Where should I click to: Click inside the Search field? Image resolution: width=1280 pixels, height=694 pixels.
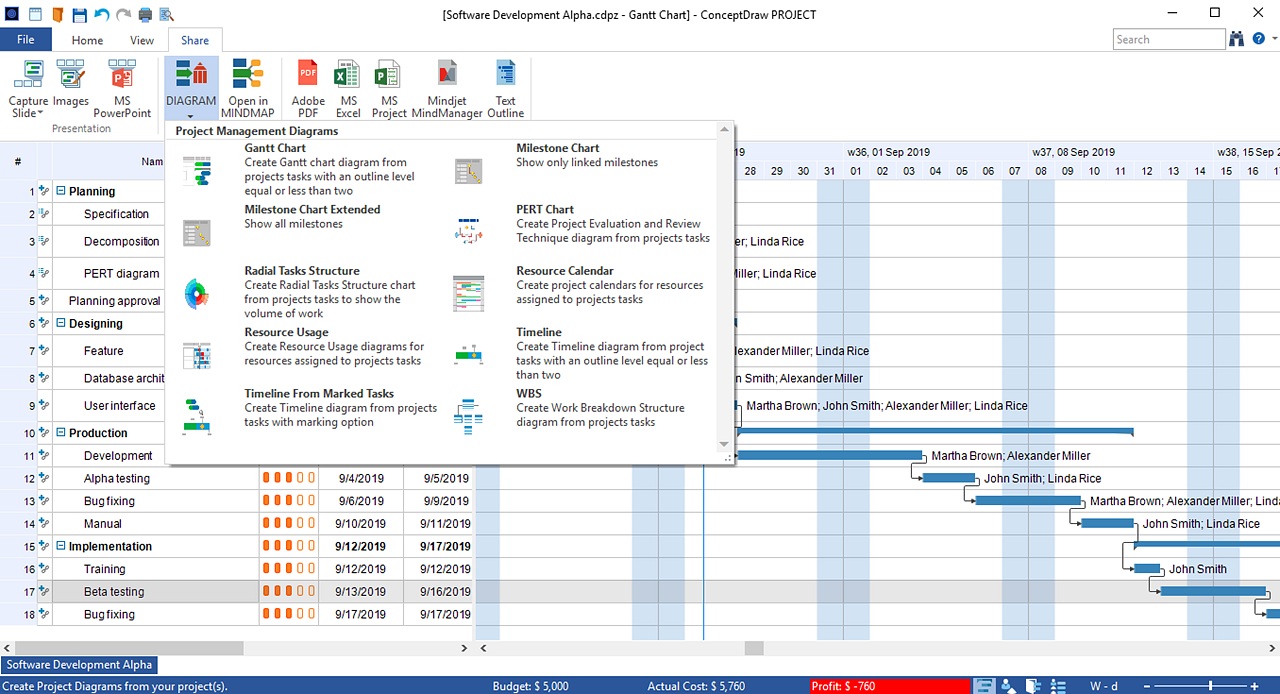(x=1169, y=39)
